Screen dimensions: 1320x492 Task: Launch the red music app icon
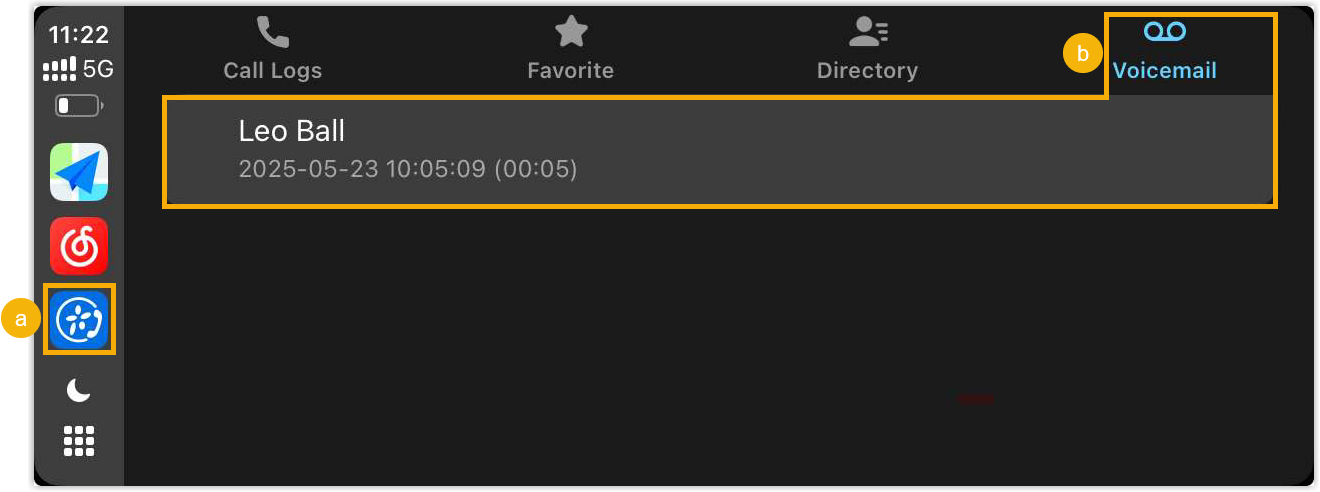coord(79,246)
